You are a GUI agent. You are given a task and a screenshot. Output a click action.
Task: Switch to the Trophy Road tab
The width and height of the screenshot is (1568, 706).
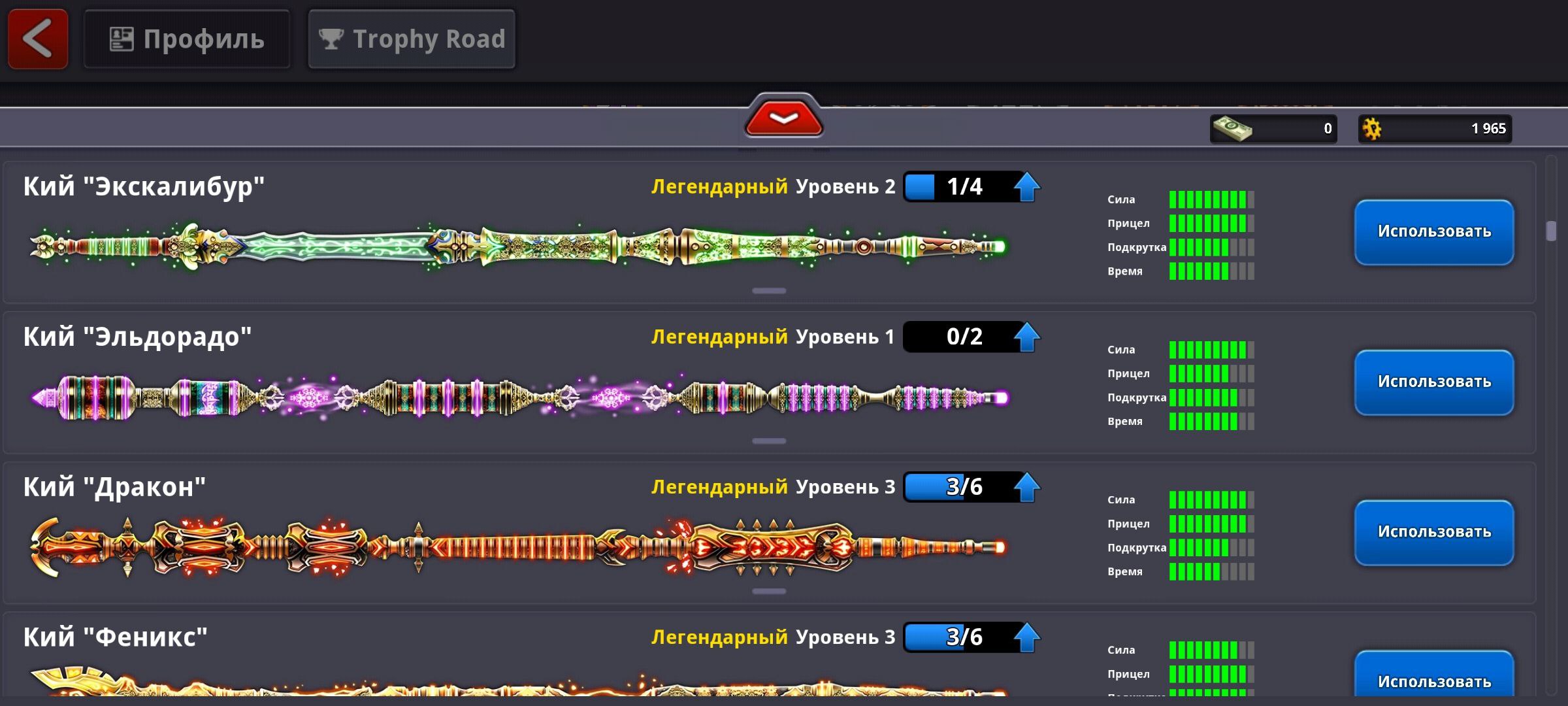click(412, 39)
